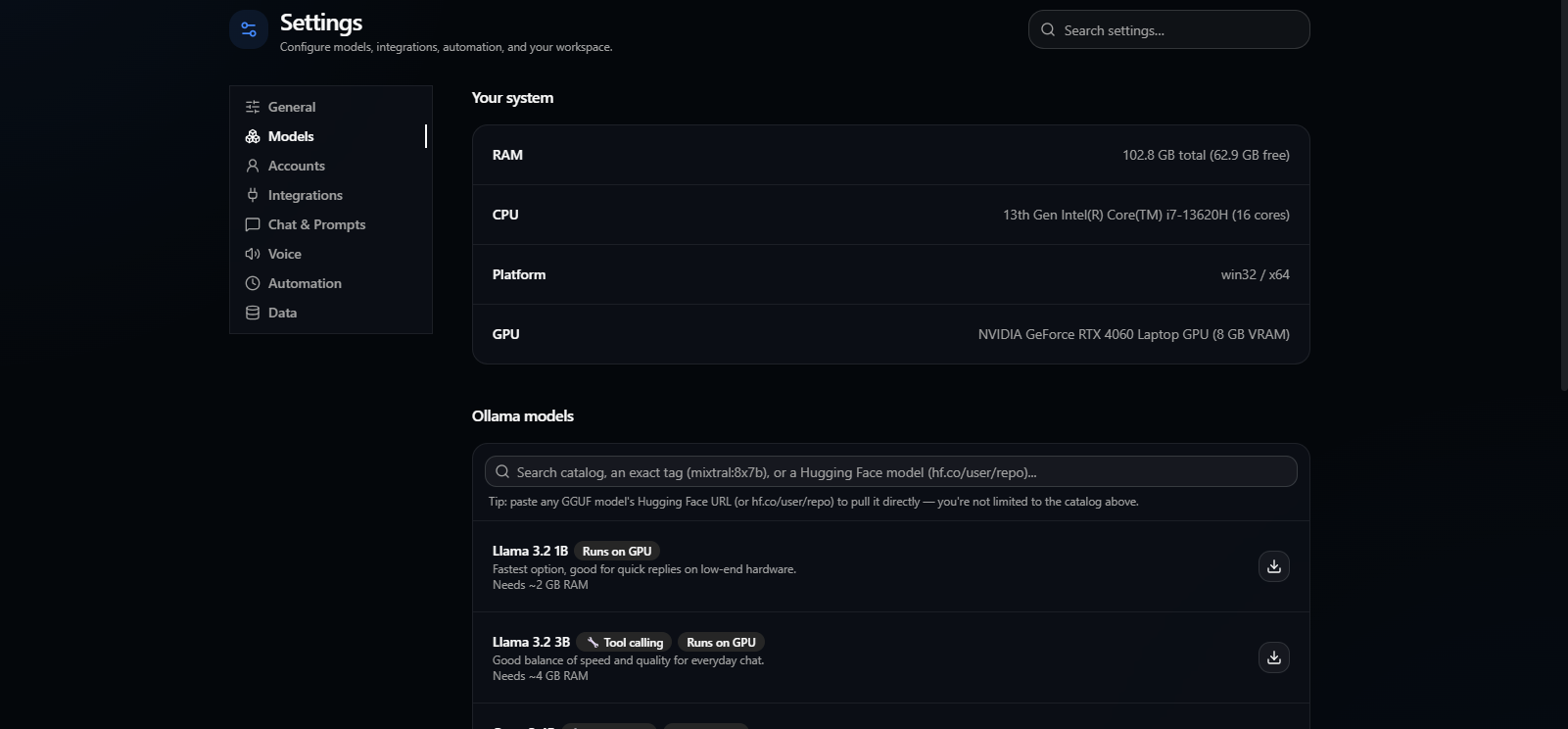Image resolution: width=1568 pixels, height=729 pixels.
Task: Click the GPU value NVIDIA GeForce RTX 4060
Action: [1133, 334]
